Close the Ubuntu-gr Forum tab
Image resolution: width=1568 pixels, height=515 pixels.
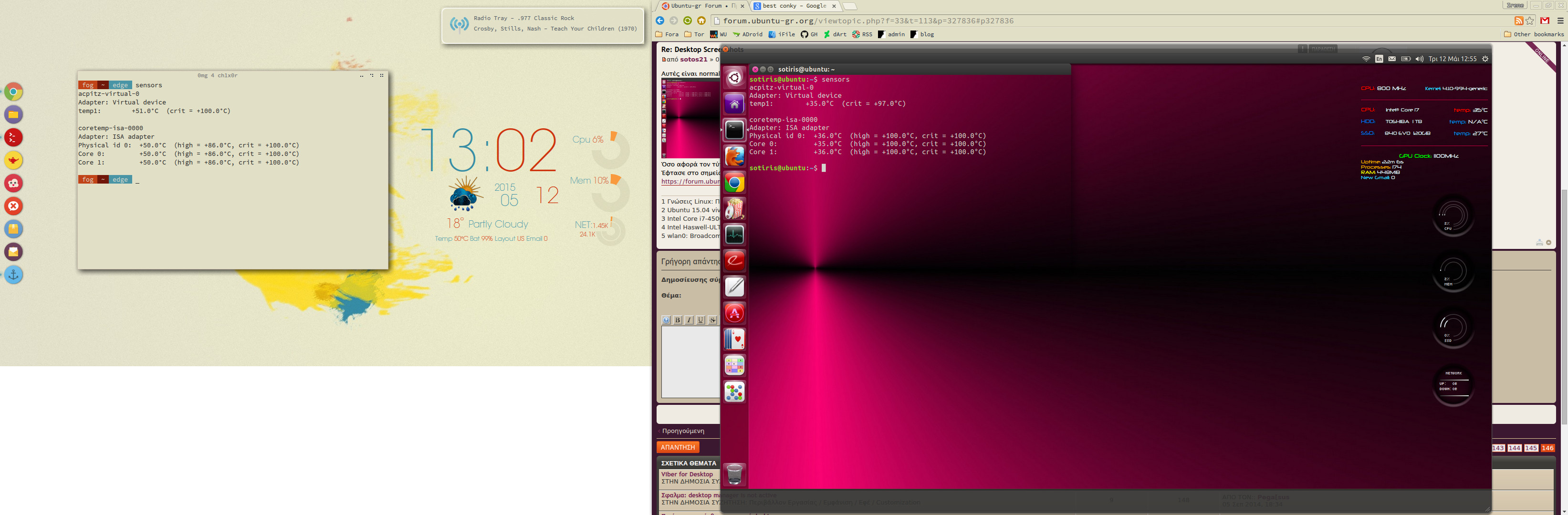(x=742, y=6)
